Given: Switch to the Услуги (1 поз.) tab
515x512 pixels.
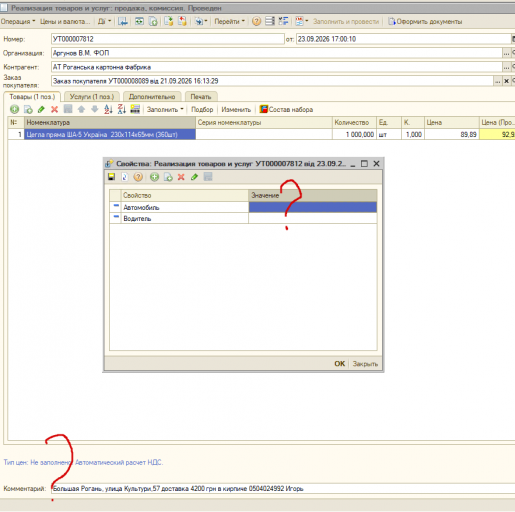Looking at the screenshot, I should tap(92, 97).
